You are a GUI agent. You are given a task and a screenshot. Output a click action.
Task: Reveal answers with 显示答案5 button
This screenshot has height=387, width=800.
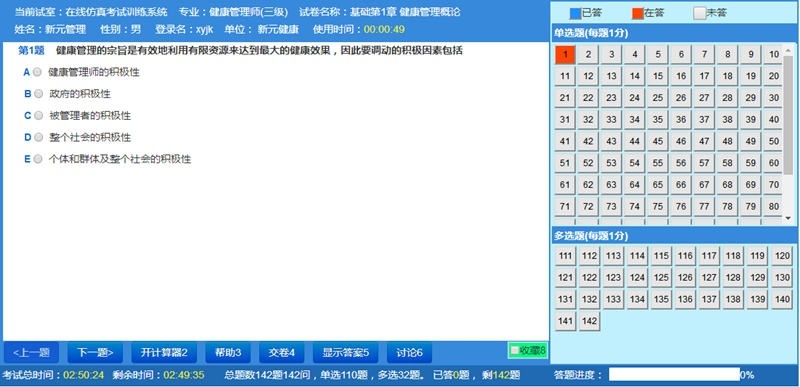tap(345, 352)
